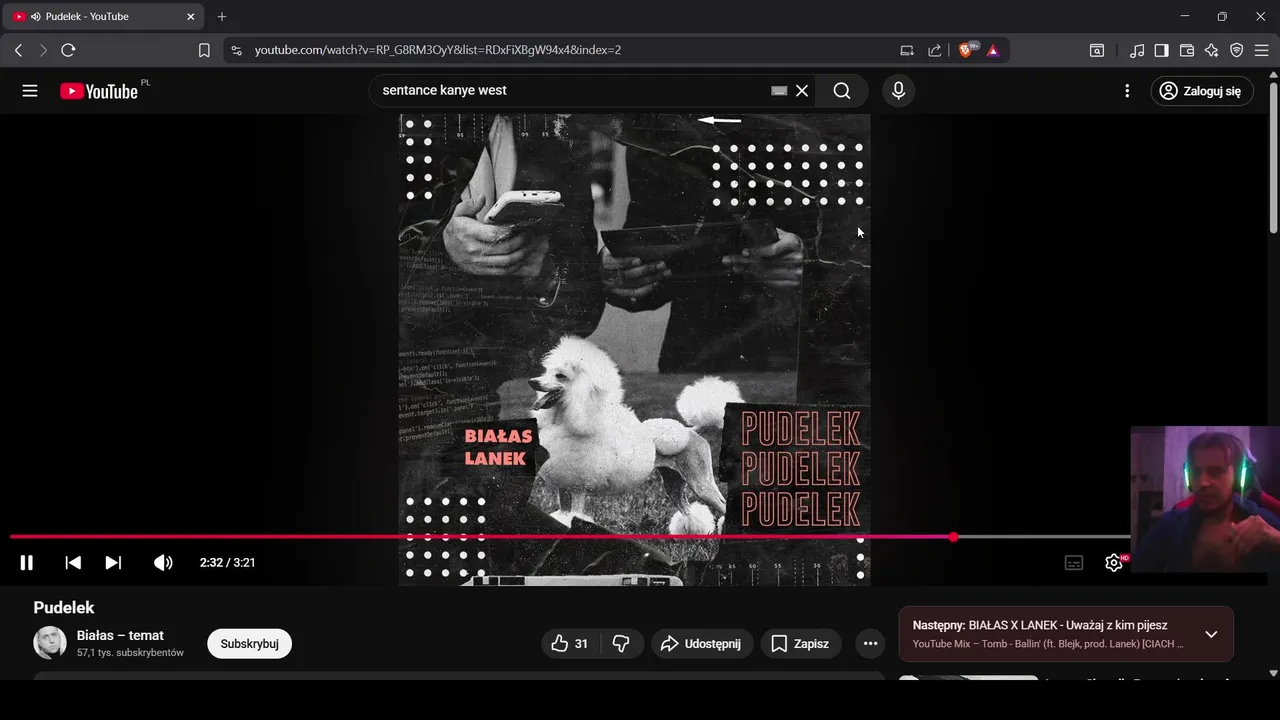Open the Białas – temat channel link

[x=120, y=635]
